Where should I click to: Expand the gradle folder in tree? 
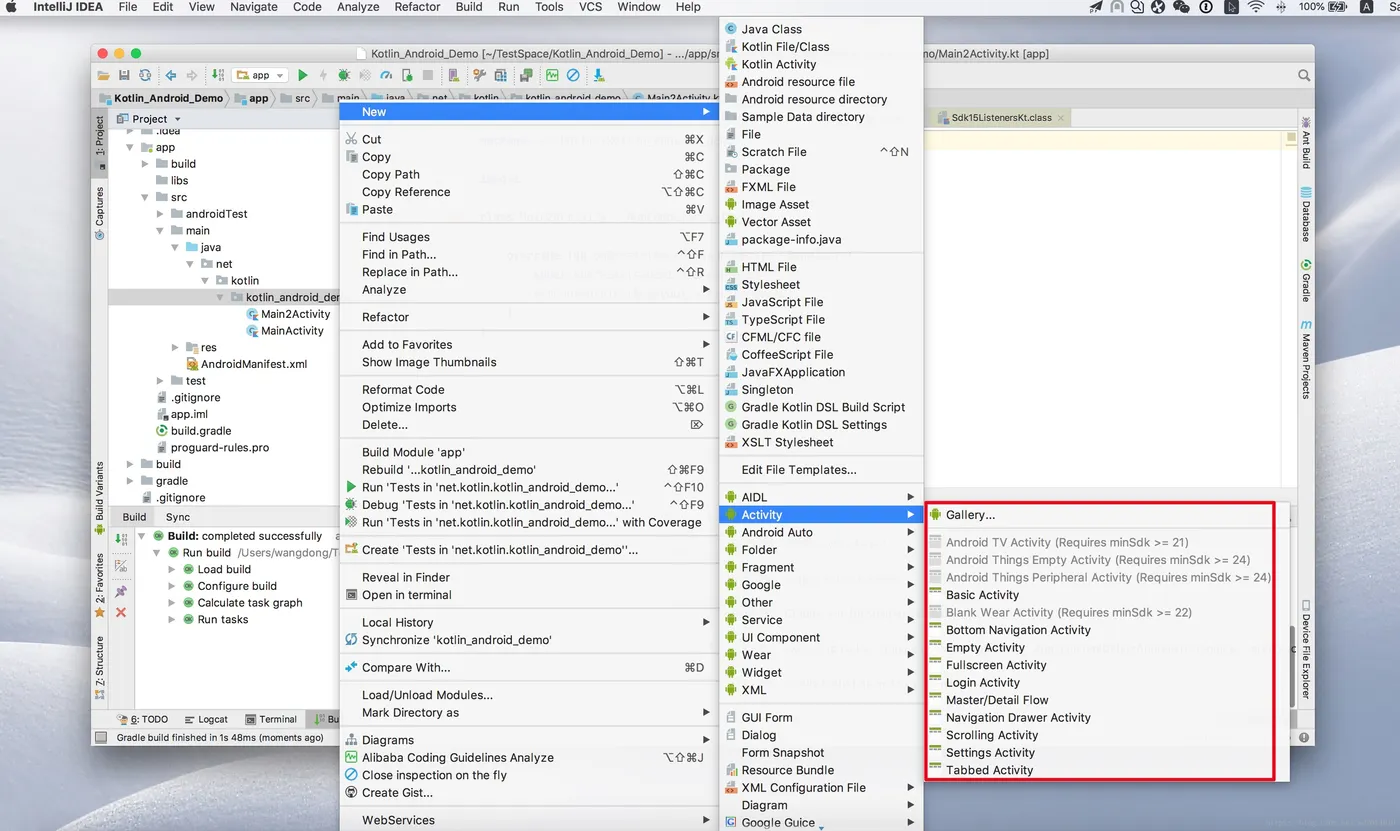pyautogui.click(x=130, y=481)
